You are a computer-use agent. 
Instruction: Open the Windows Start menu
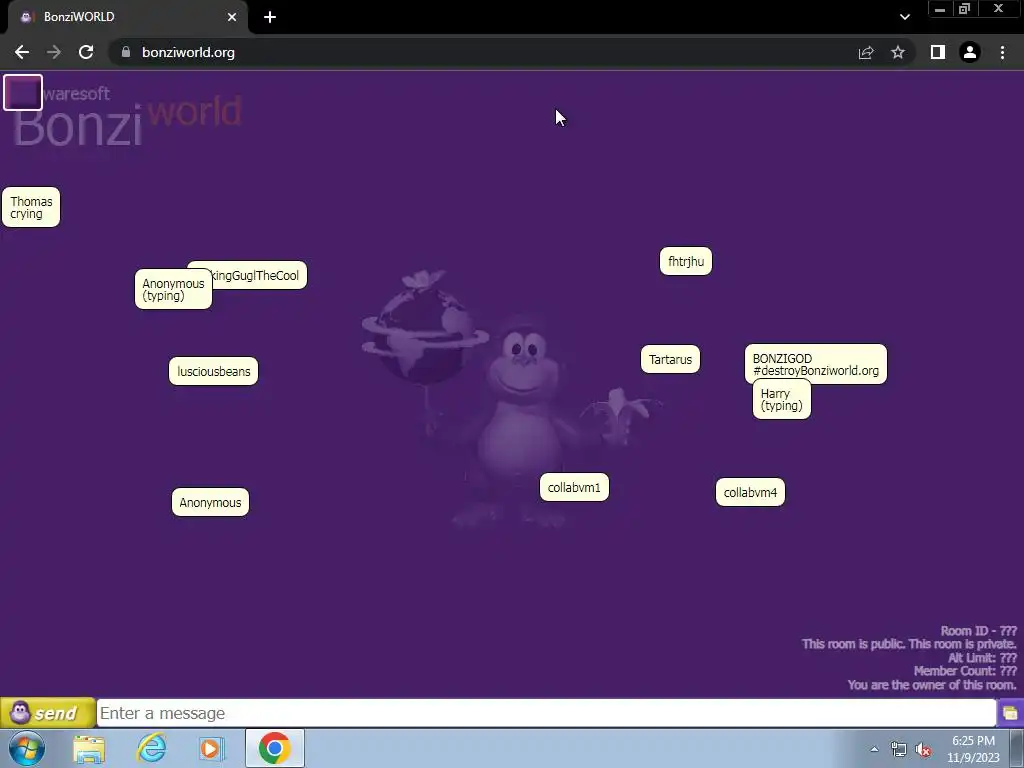point(27,748)
